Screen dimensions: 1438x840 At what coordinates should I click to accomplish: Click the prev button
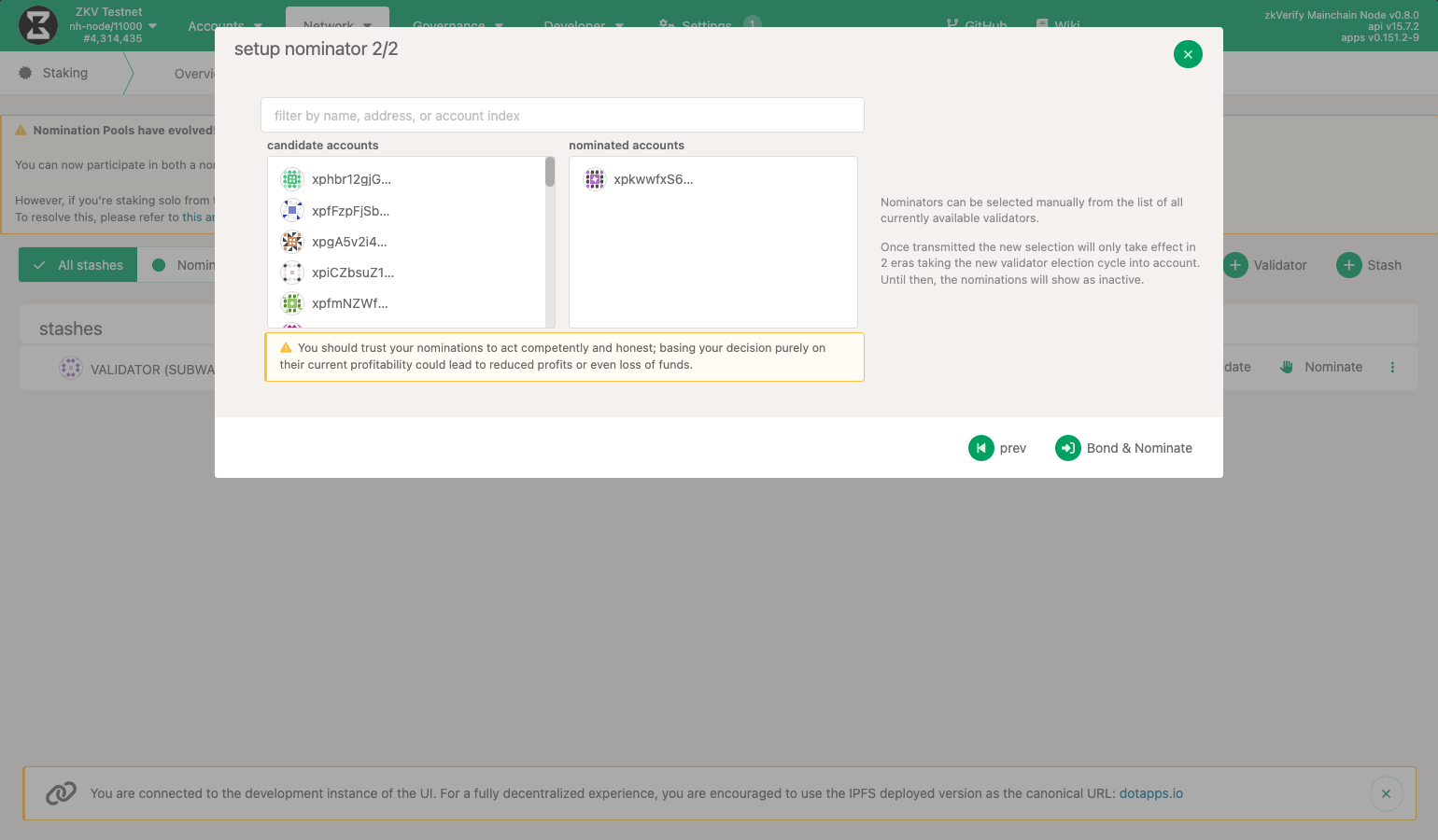point(997,448)
